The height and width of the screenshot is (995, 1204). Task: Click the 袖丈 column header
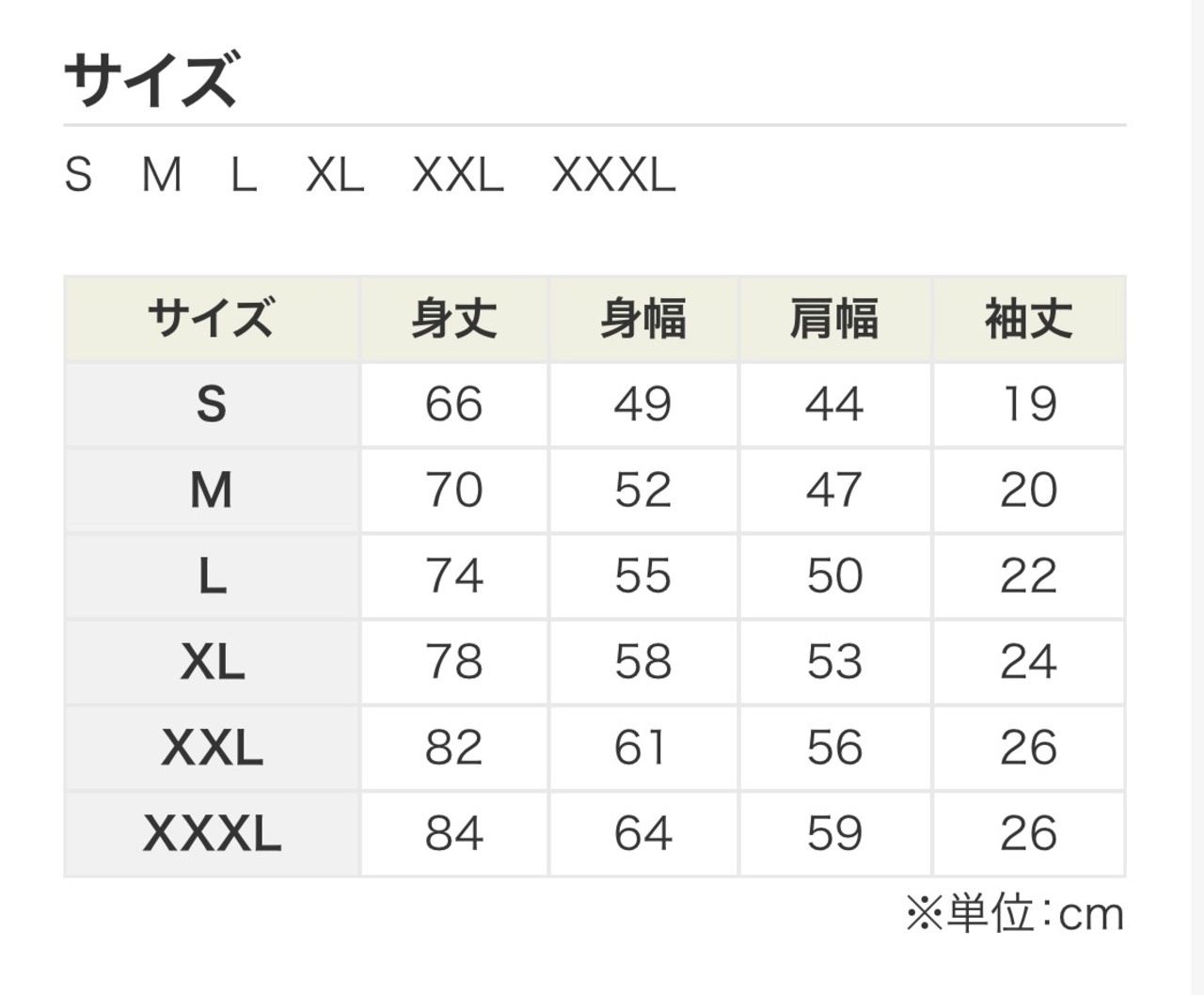(x=1028, y=319)
